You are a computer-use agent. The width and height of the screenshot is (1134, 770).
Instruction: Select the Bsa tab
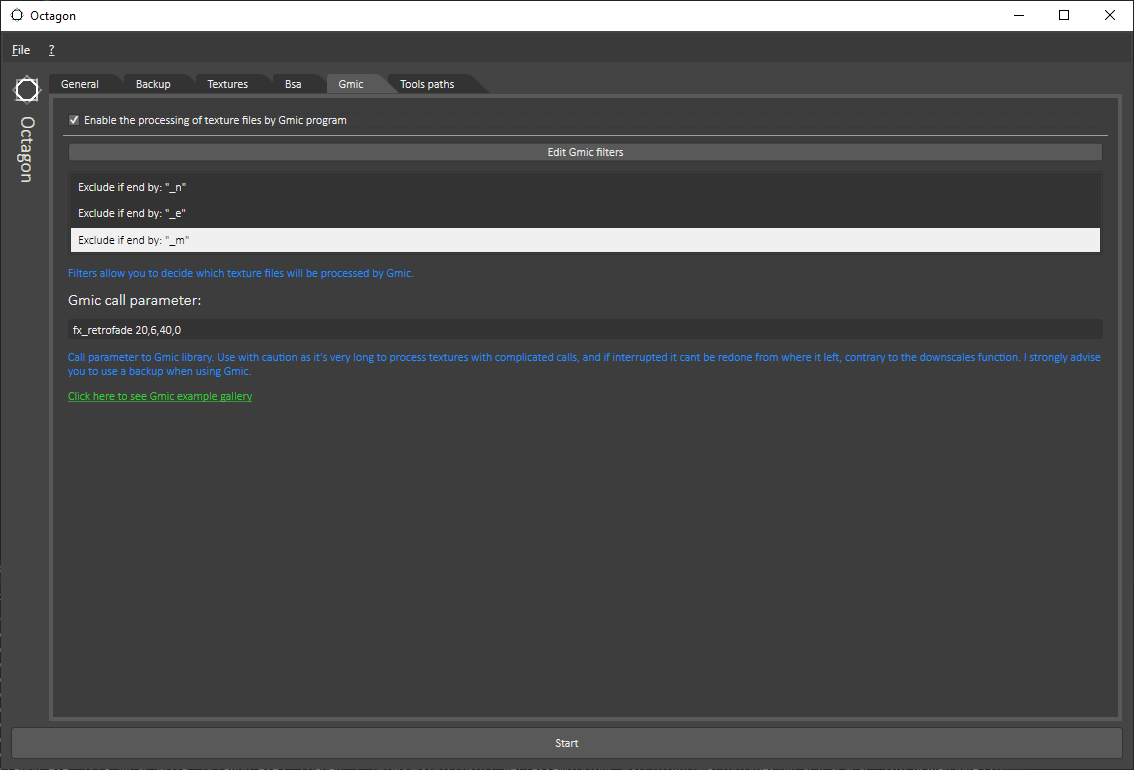(x=293, y=84)
